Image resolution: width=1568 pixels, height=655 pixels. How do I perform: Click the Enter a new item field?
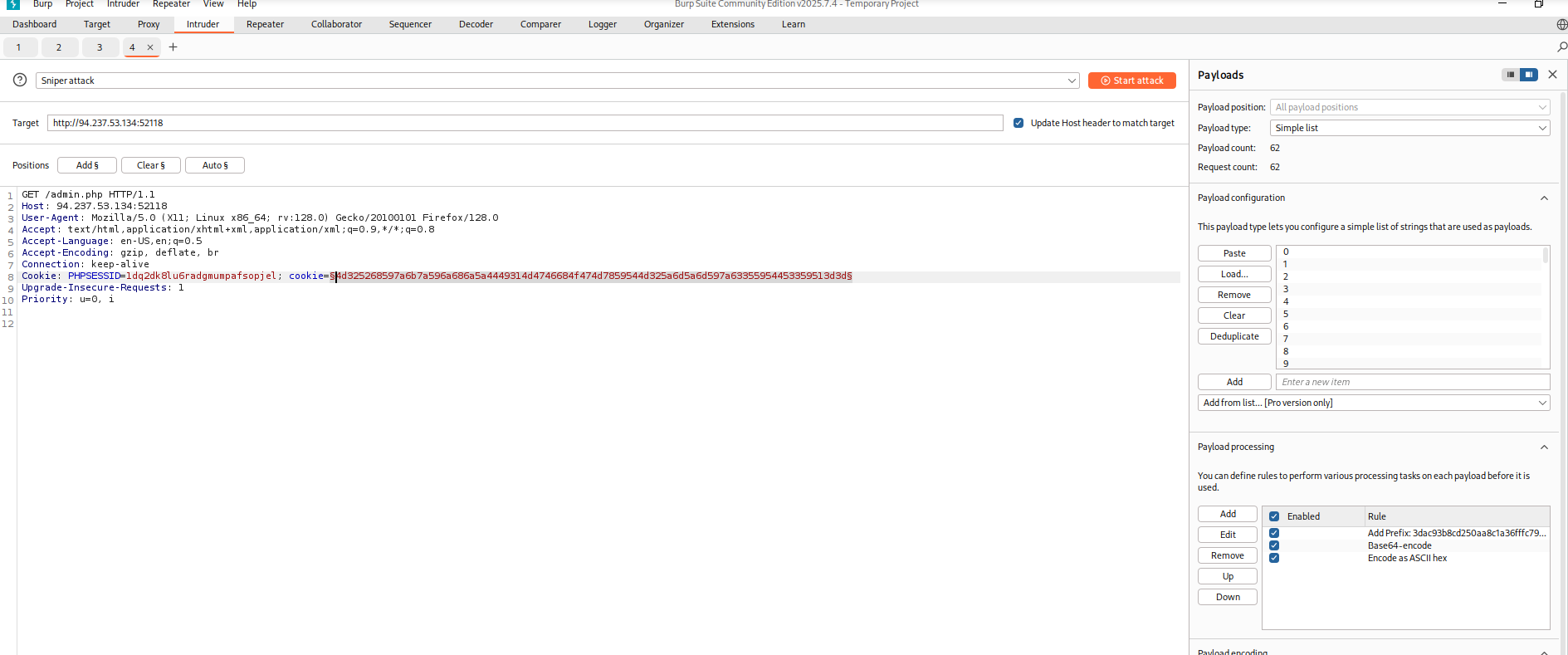click(x=1412, y=382)
